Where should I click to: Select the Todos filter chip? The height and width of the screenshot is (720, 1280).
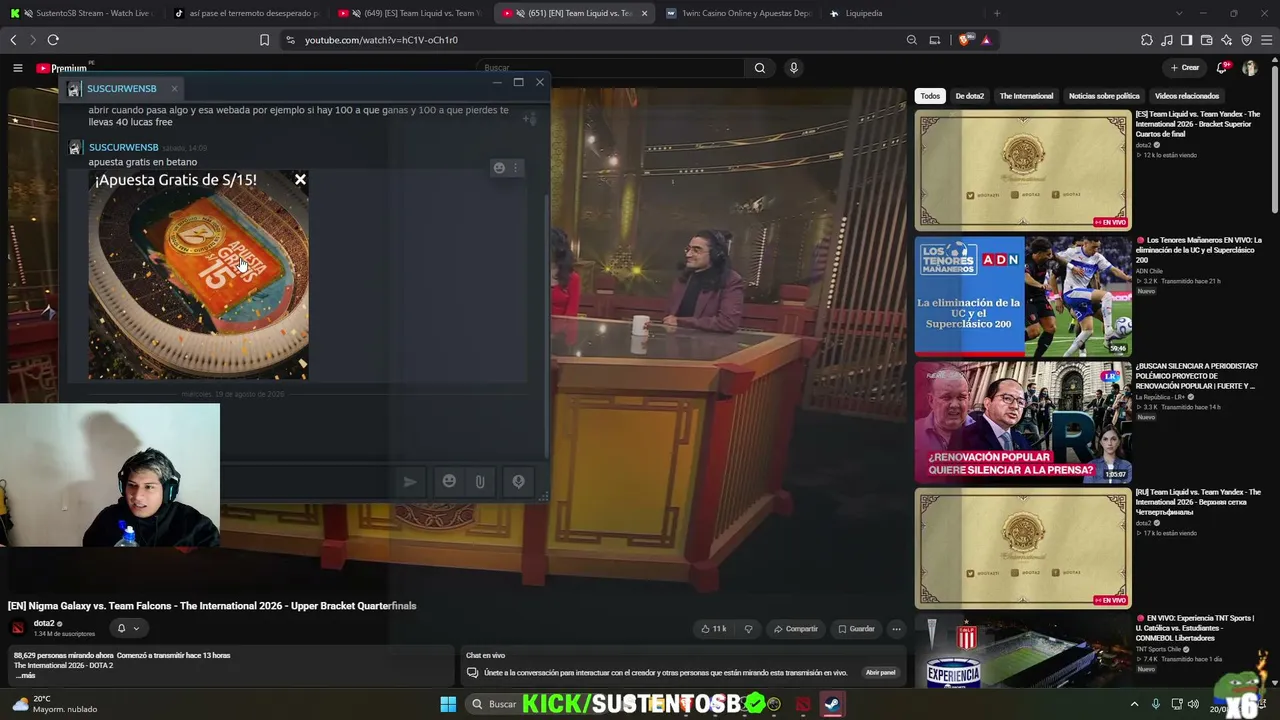(x=930, y=96)
